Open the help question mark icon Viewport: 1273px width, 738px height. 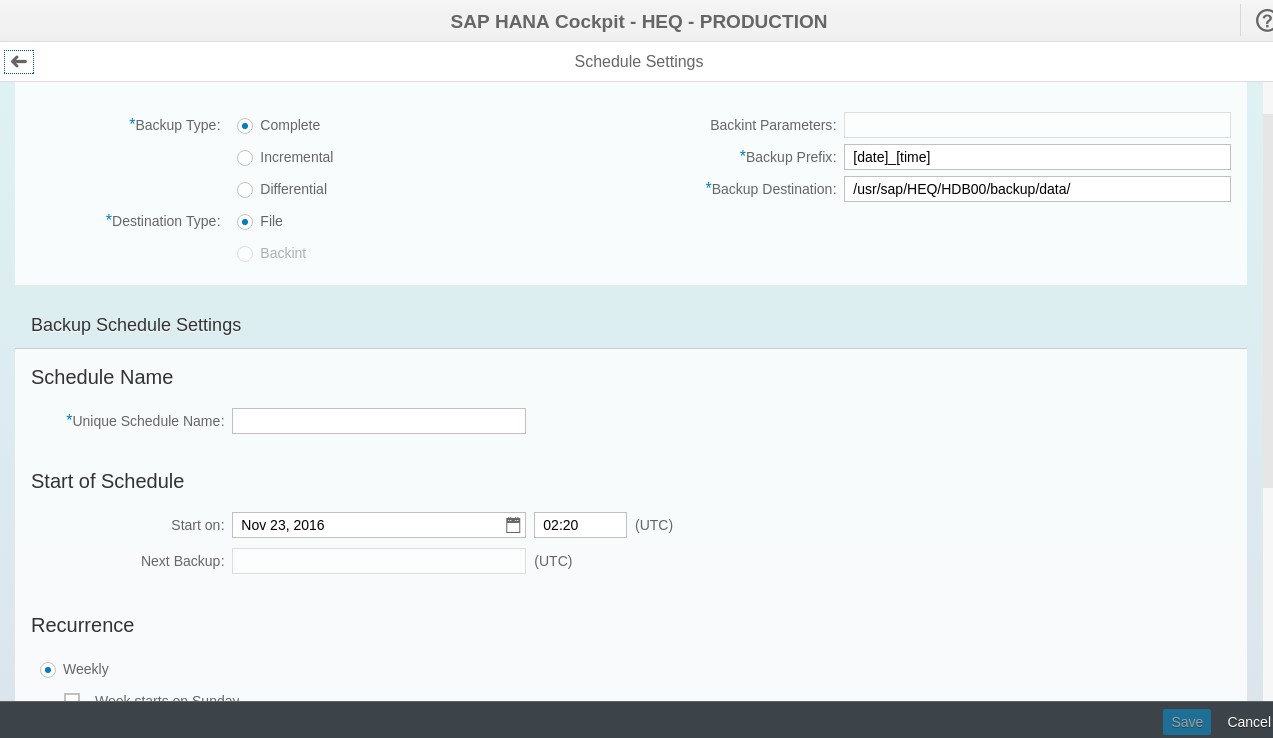point(1264,21)
